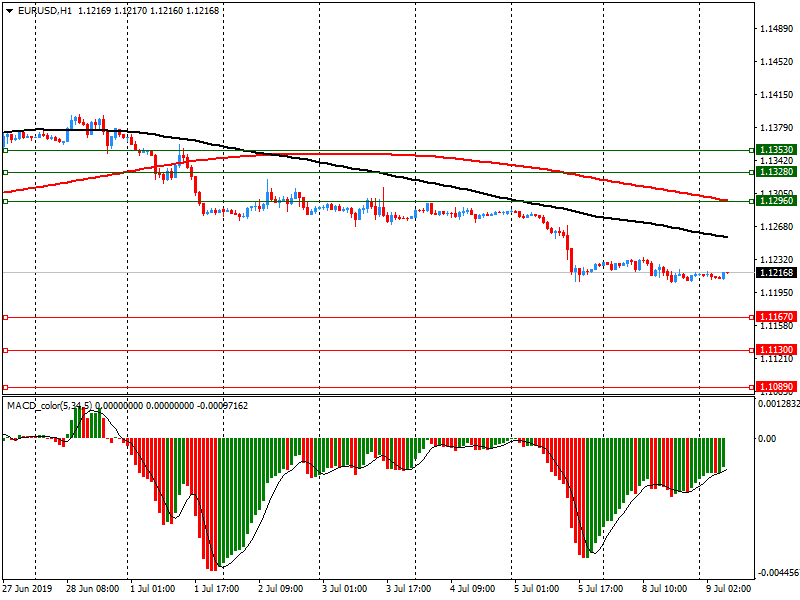Click the 1.12320 price axis value
This screenshot has height=600, width=800.
[777, 260]
